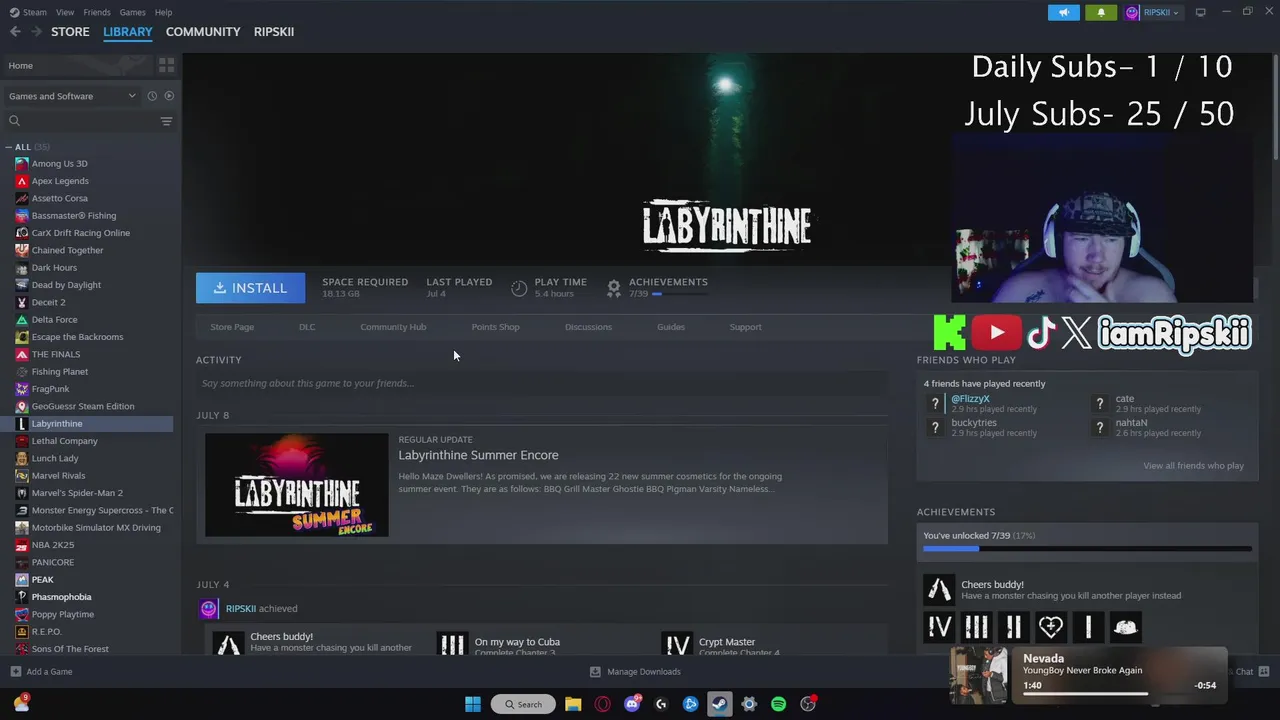Open the DLC tab
The height and width of the screenshot is (720, 1280).
(307, 327)
